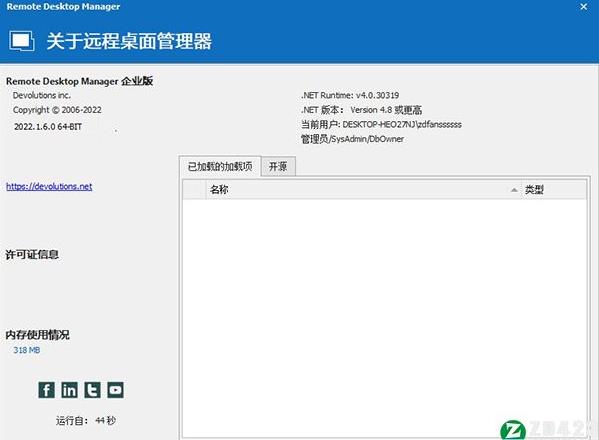Image resolution: width=599 pixels, height=440 pixels.
Task: Sort by the 名称 column header
Action: (x=363, y=189)
